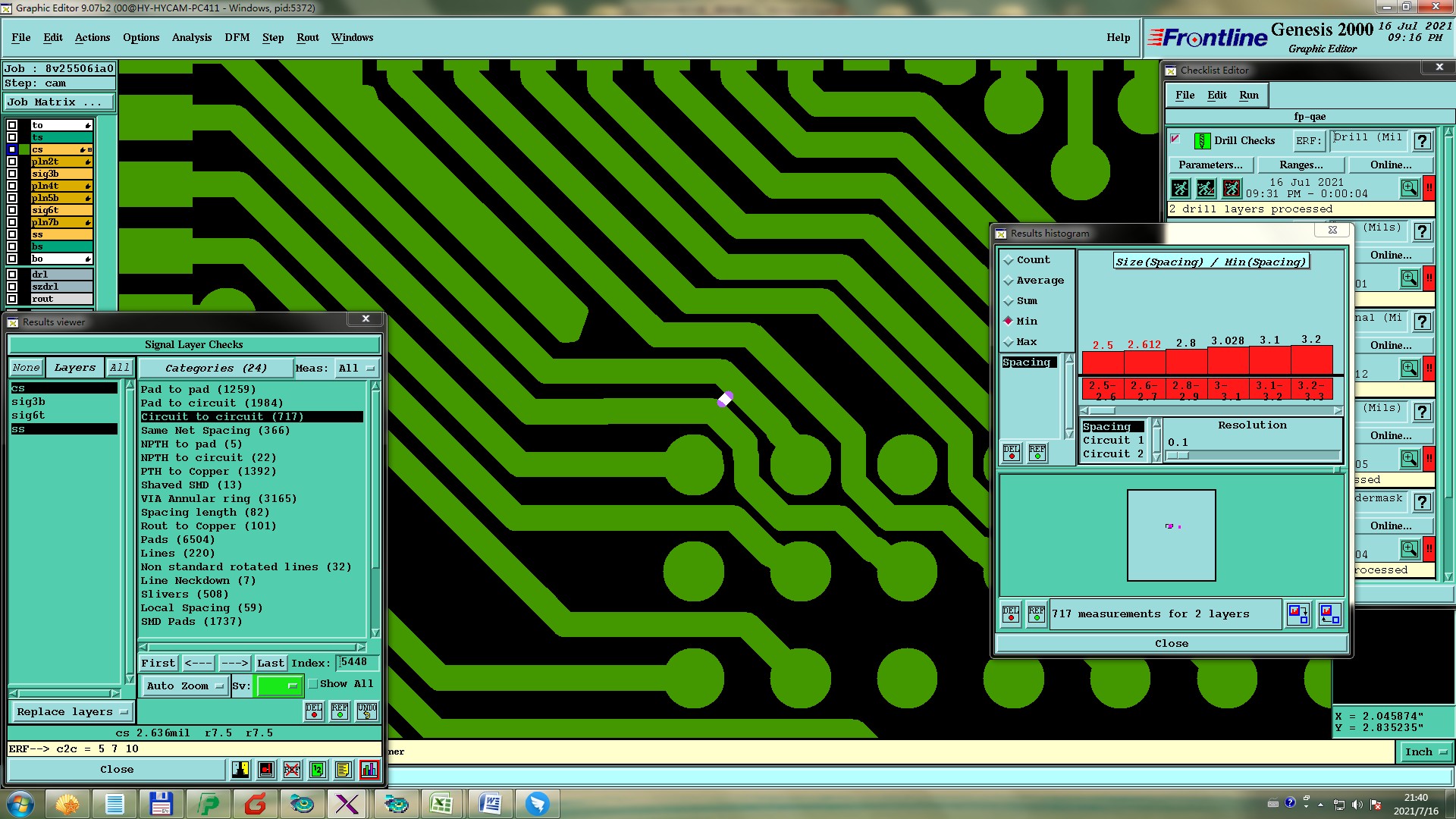The image size is (1456, 819).
Task: Click the question mark next to Drill Checks
Action: coord(1423,141)
